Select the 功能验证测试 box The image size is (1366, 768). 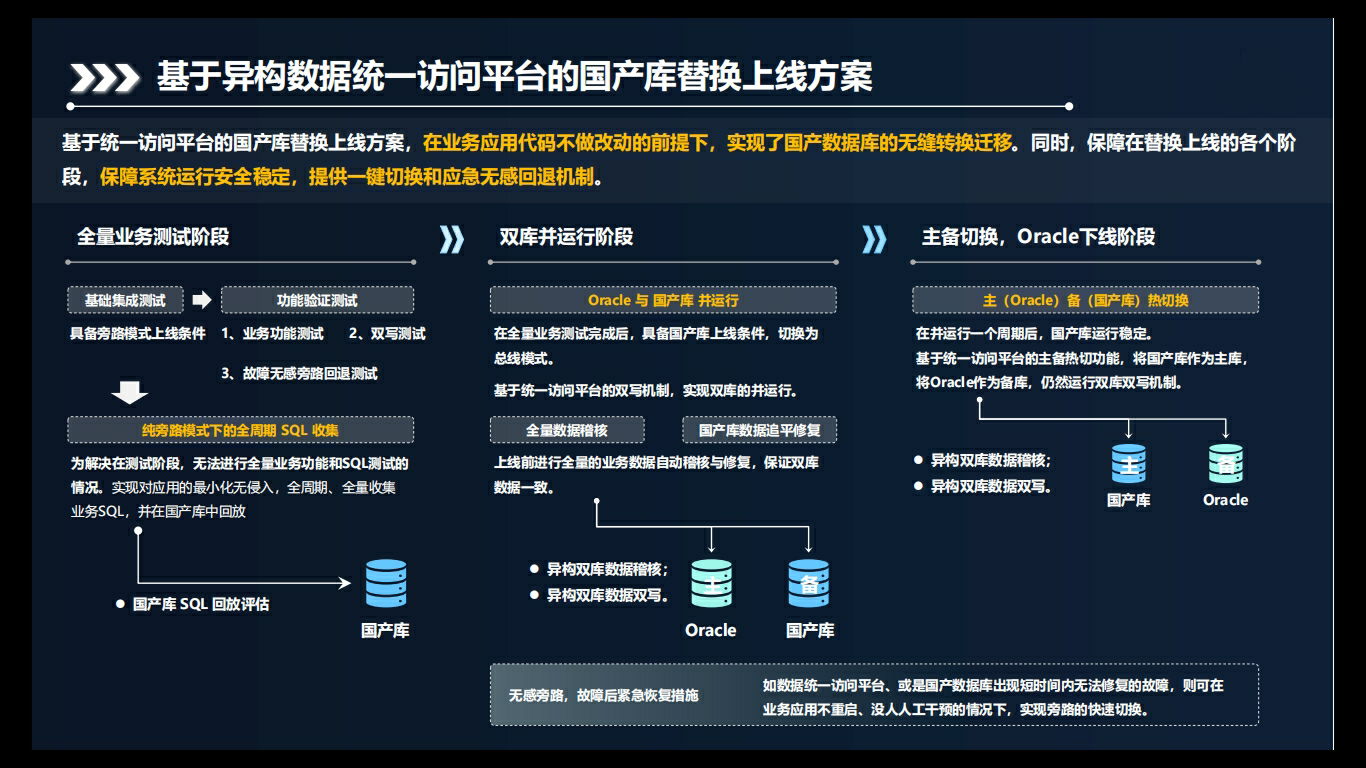317,300
